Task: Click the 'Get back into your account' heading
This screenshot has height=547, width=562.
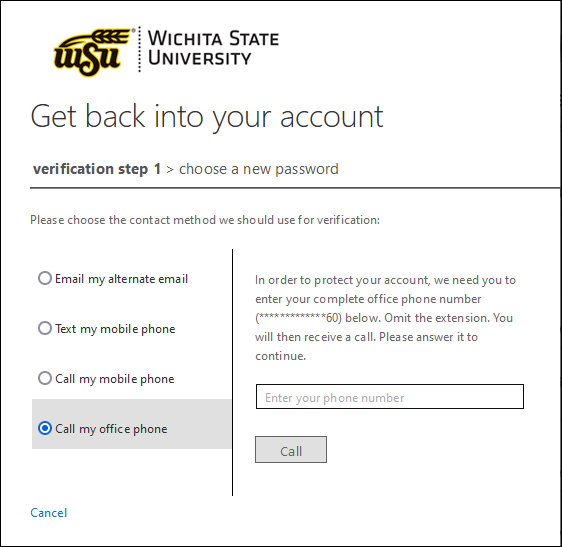Action: [x=207, y=117]
